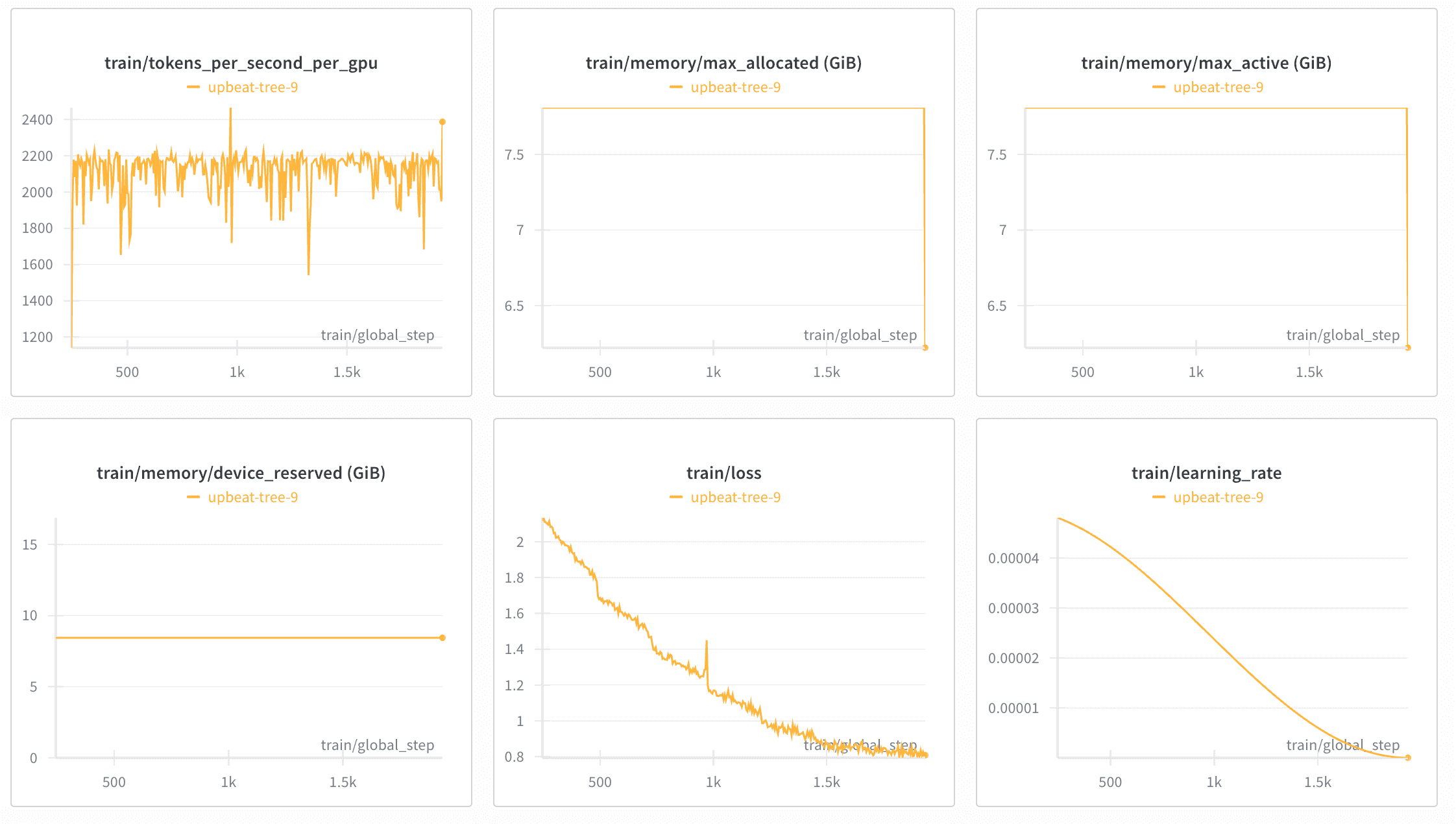Viewport: 1456px width, 824px height.
Task: Click the deepest dip in tokens_per_second chart
Action: tap(308, 274)
